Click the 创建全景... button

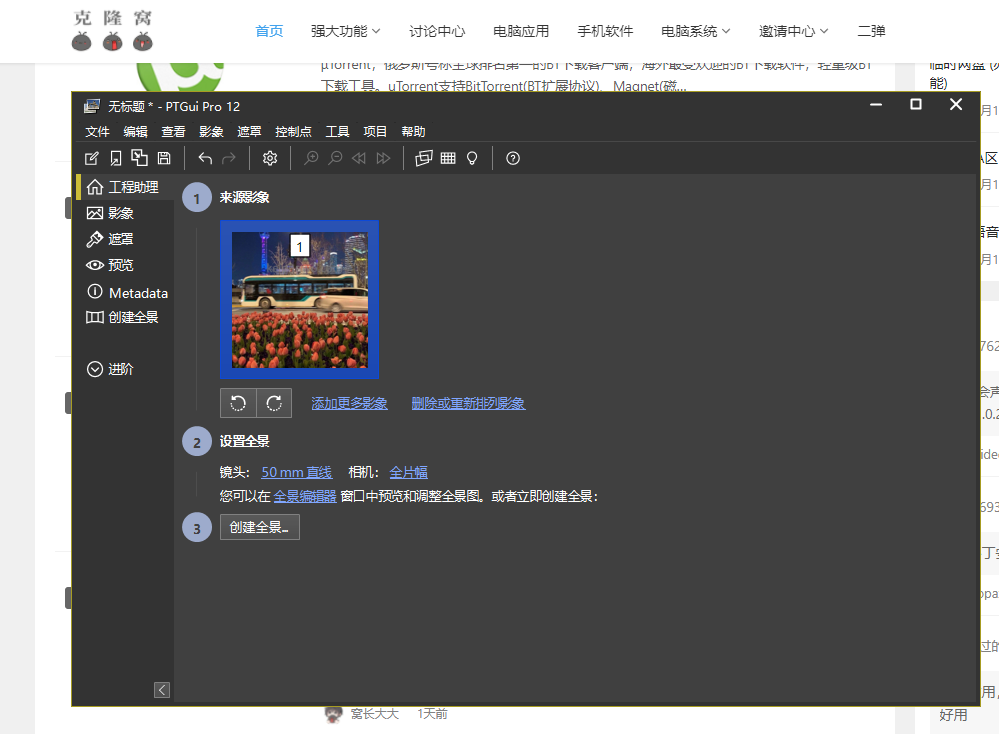point(259,527)
